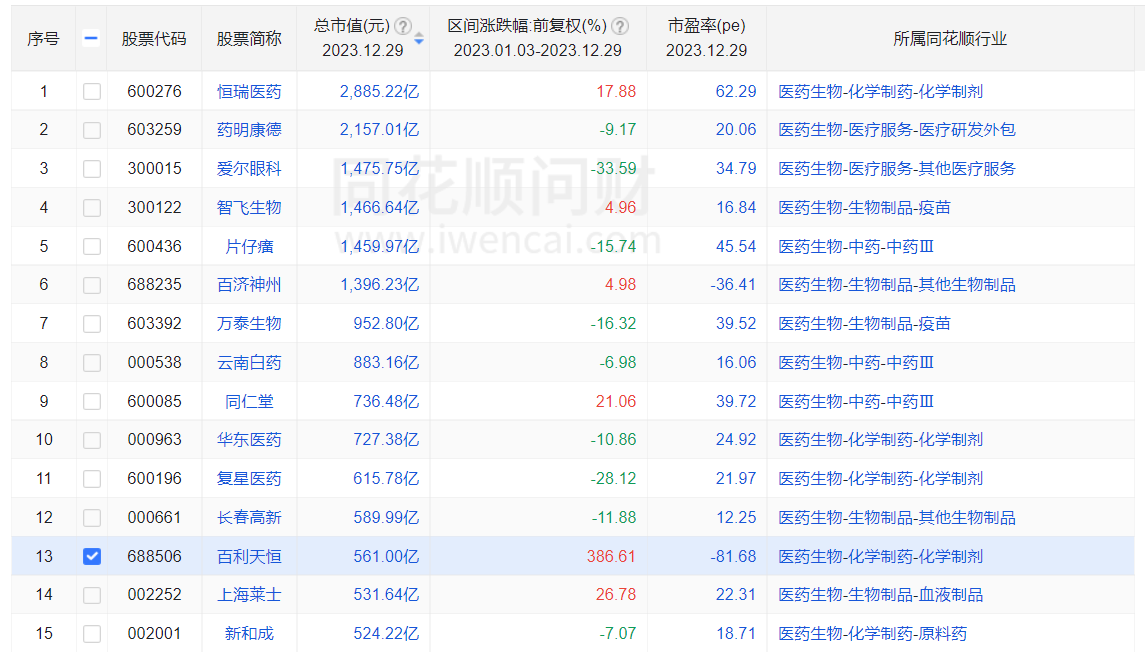Click stock code 688506
Image resolution: width=1145 pixels, height=652 pixels.
pyautogui.click(x=154, y=556)
